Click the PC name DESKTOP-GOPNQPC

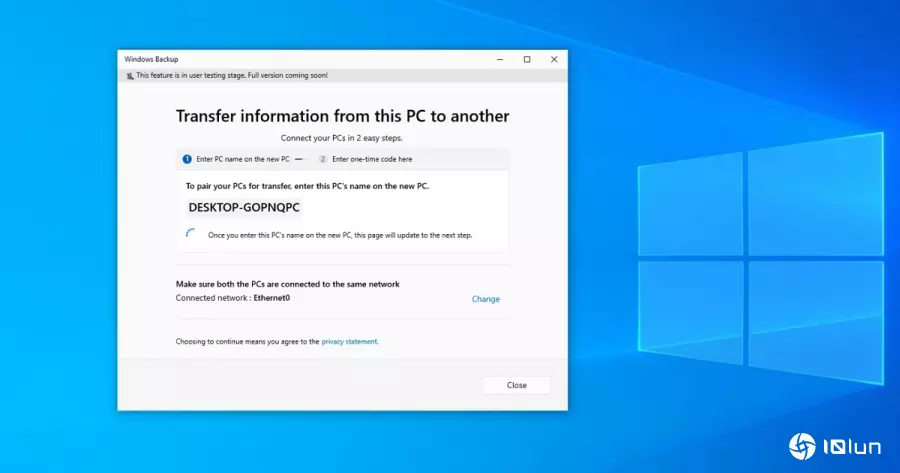tap(244, 207)
